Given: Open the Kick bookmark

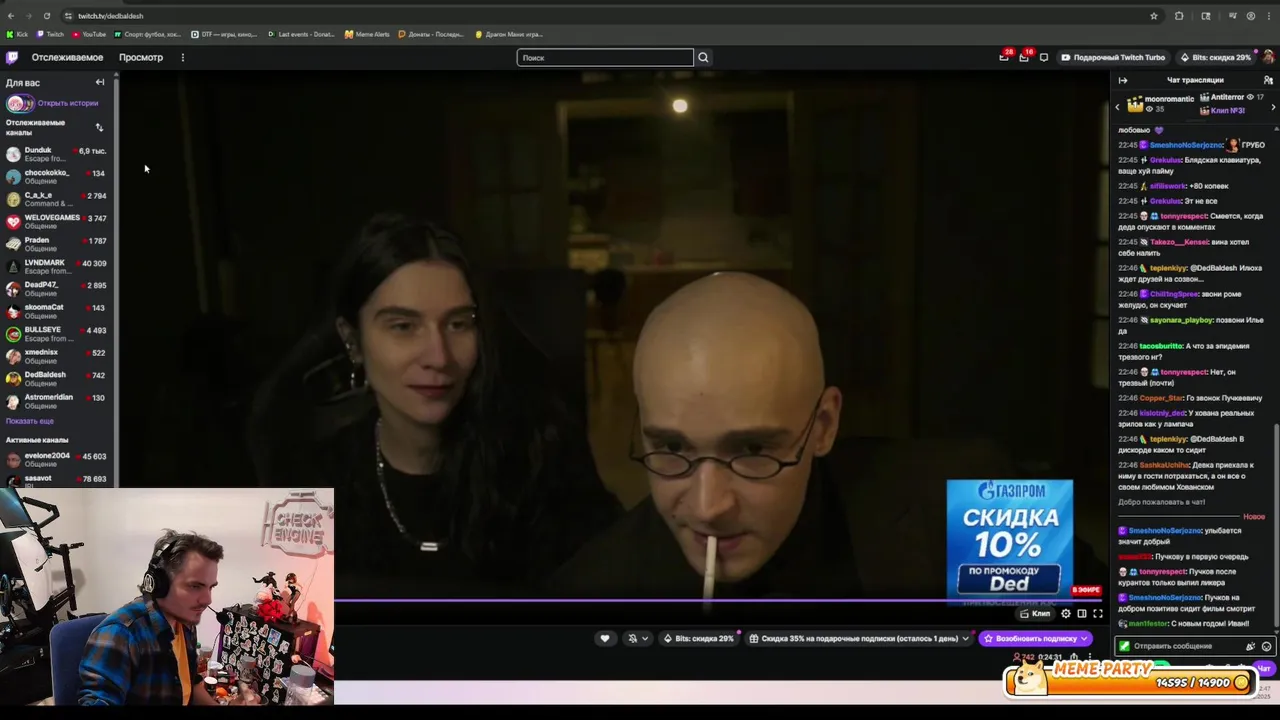Looking at the screenshot, I should click(x=18, y=34).
